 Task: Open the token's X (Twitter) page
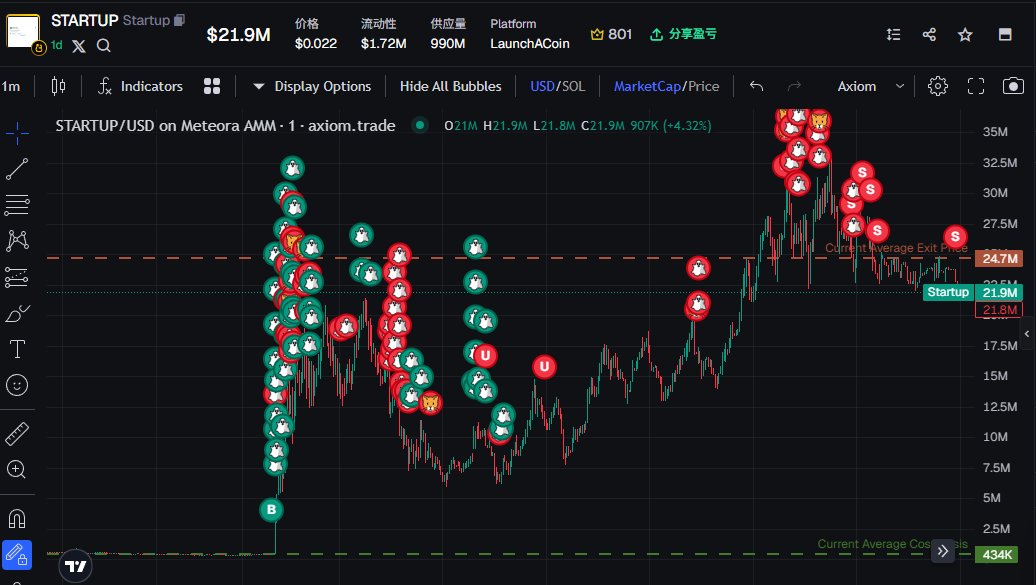[79, 46]
